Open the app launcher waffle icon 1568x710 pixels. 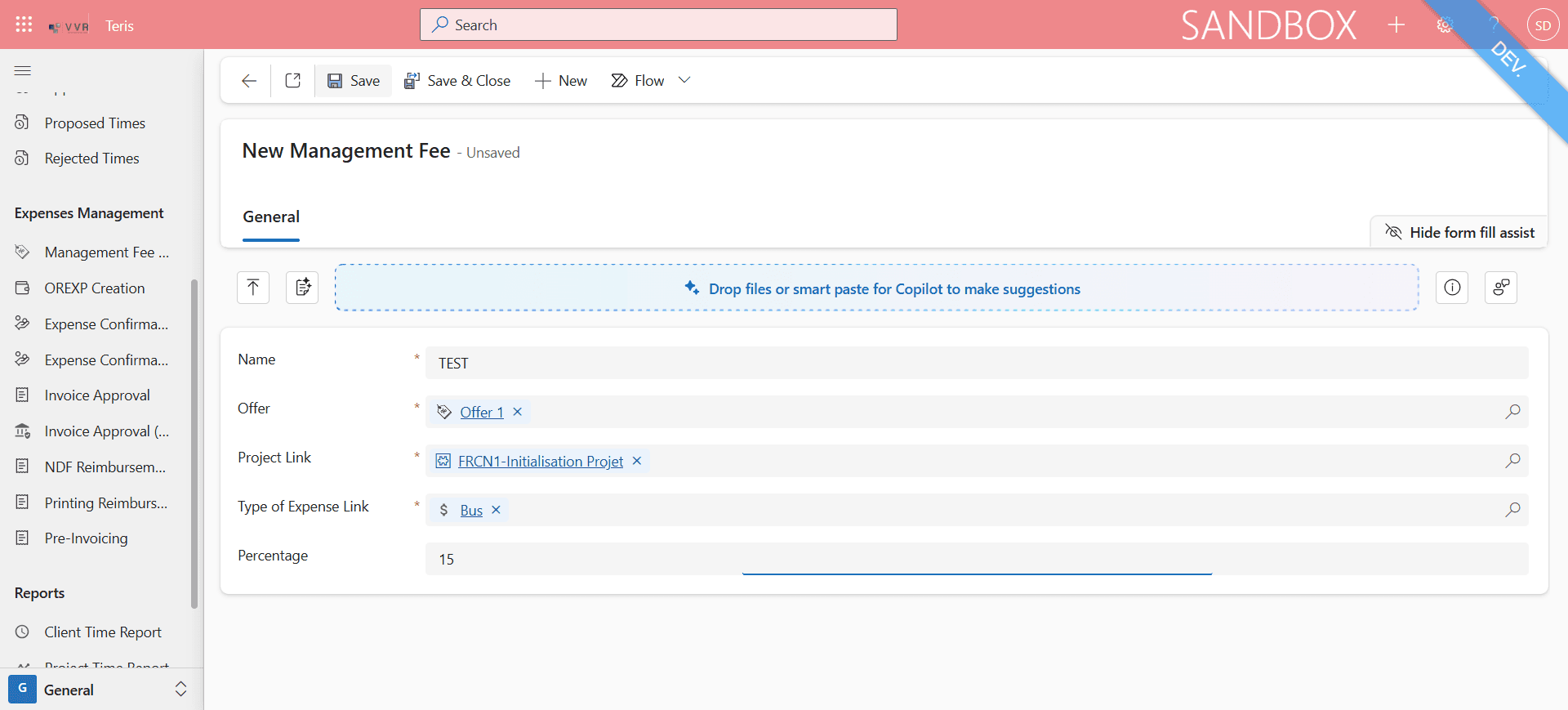click(24, 25)
